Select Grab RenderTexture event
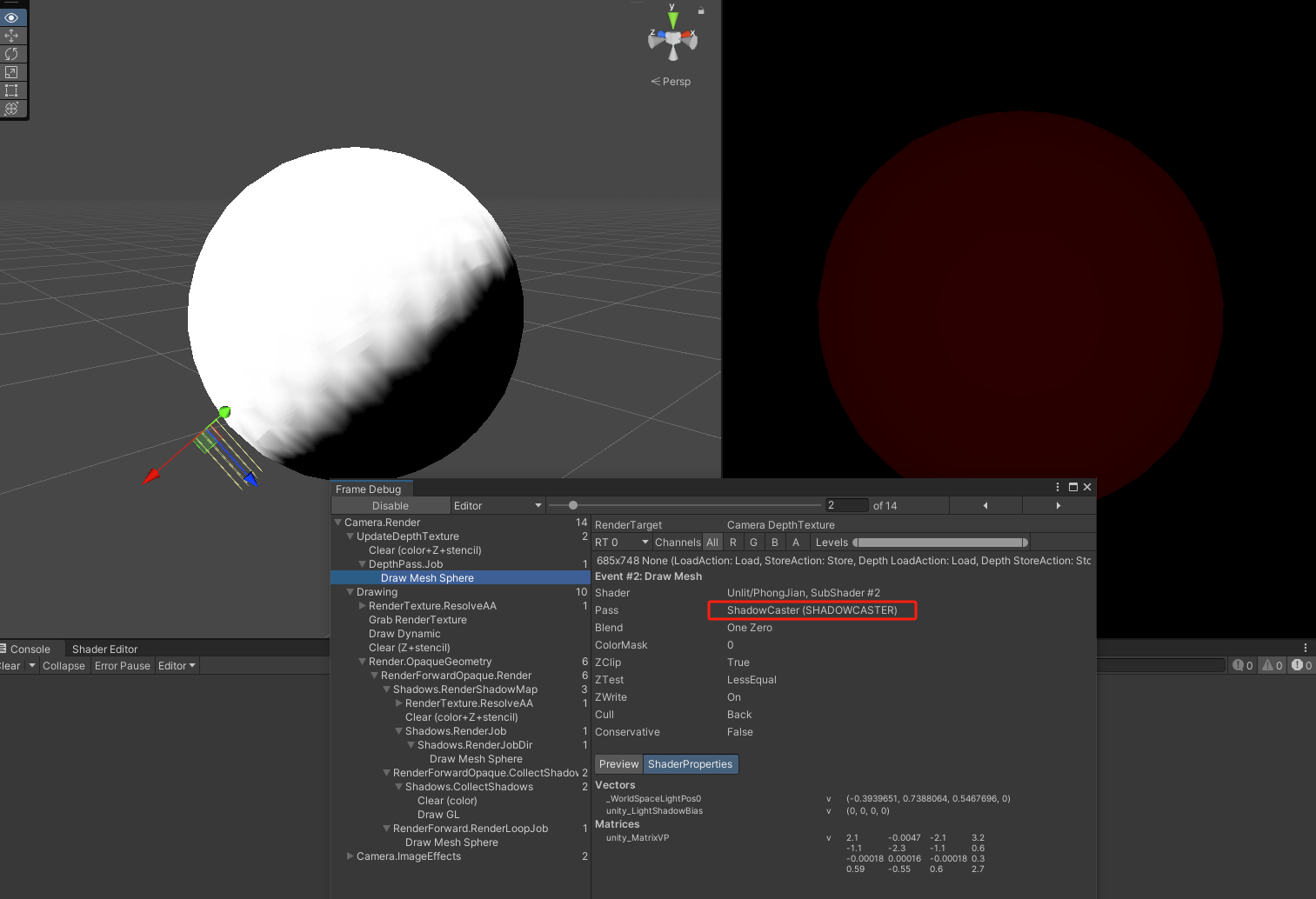1316x899 pixels. pos(418,620)
